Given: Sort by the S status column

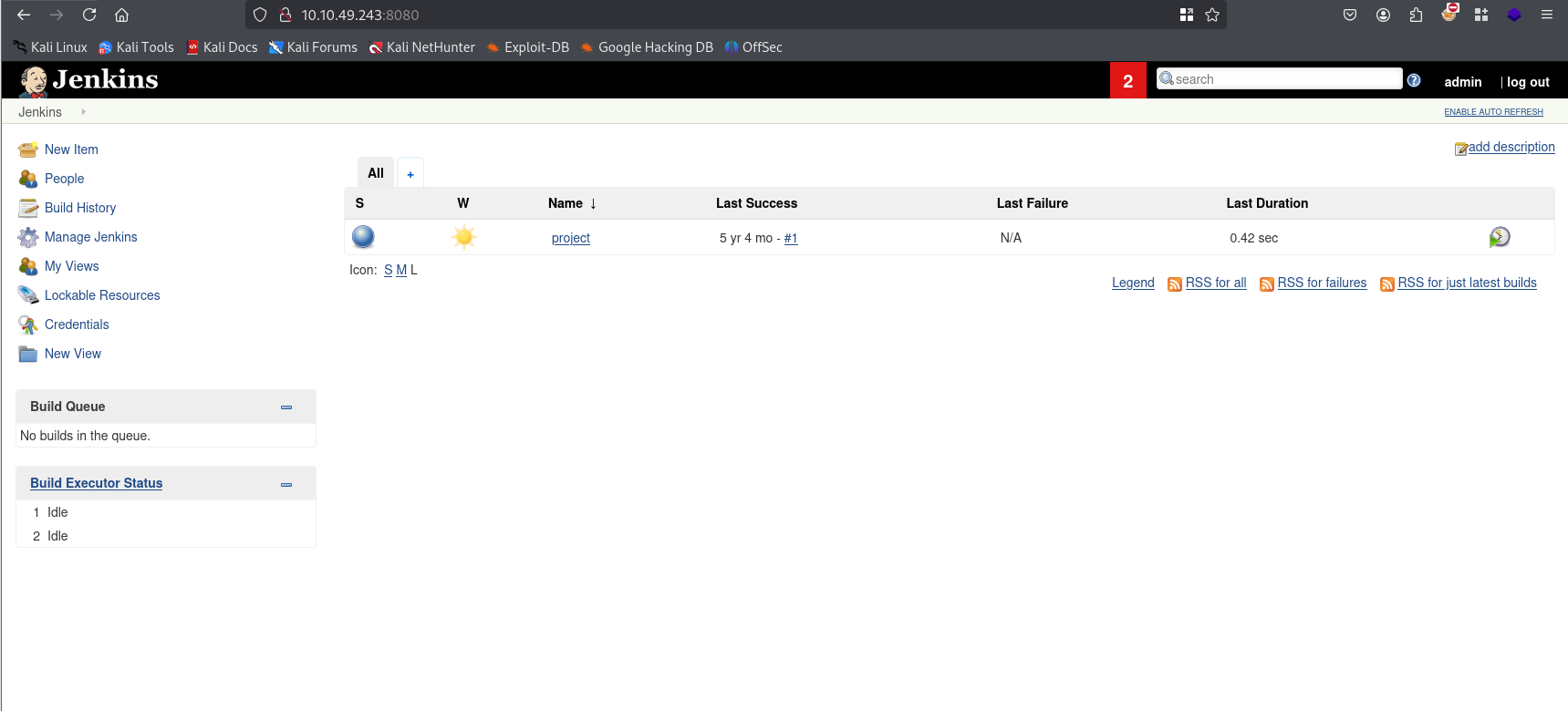Looking at the screenshot, I should (x=359, y=203).
